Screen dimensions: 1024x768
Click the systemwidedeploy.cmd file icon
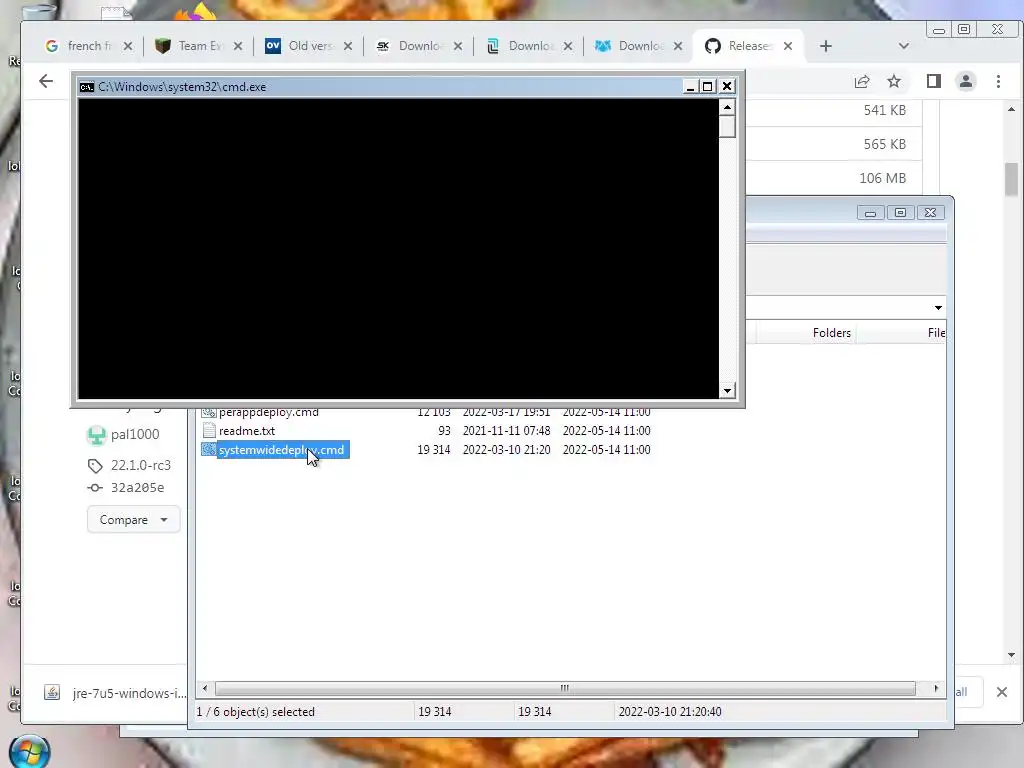(x=209, y=450)
